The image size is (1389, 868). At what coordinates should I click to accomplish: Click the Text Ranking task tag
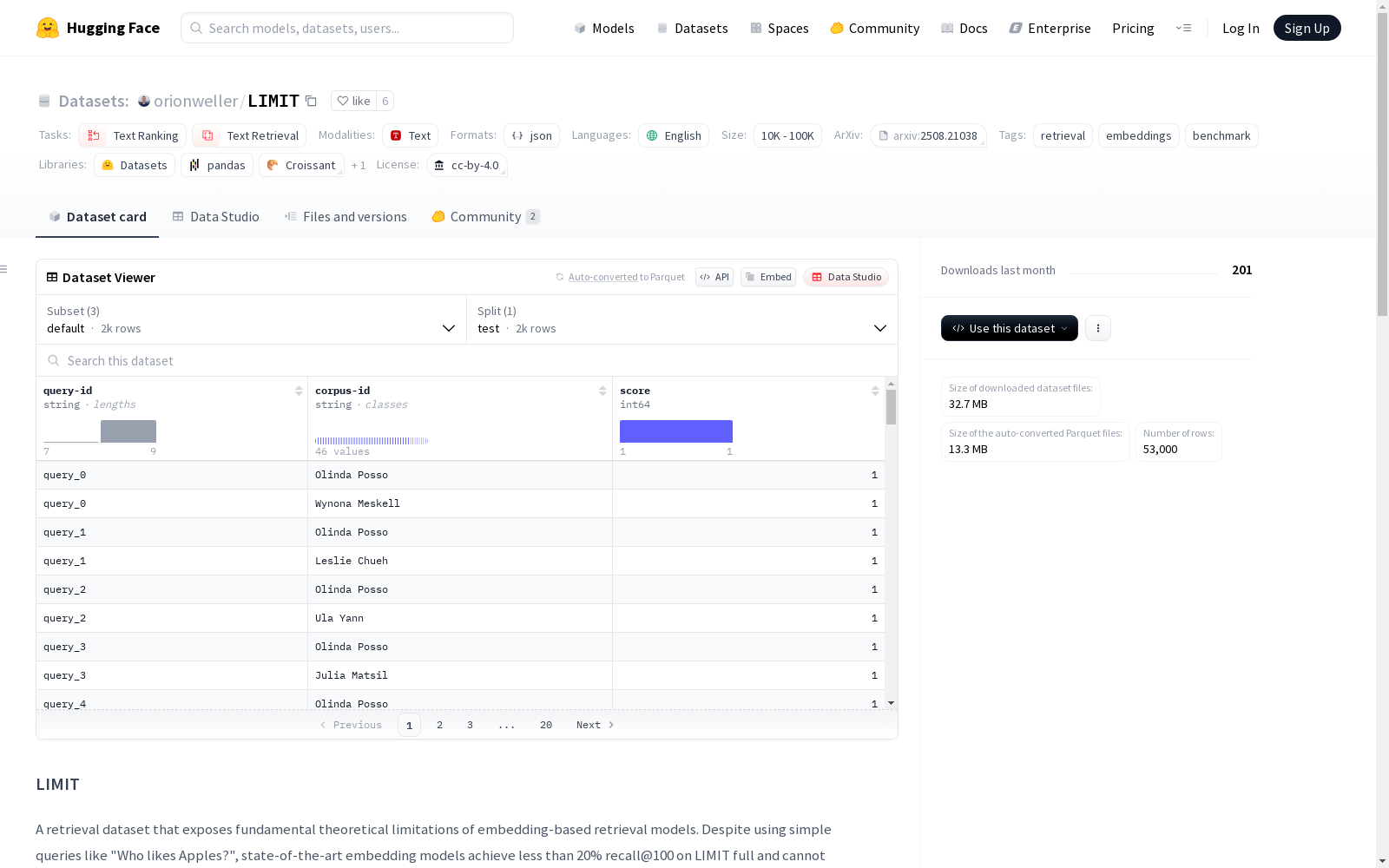pos(132,135)
